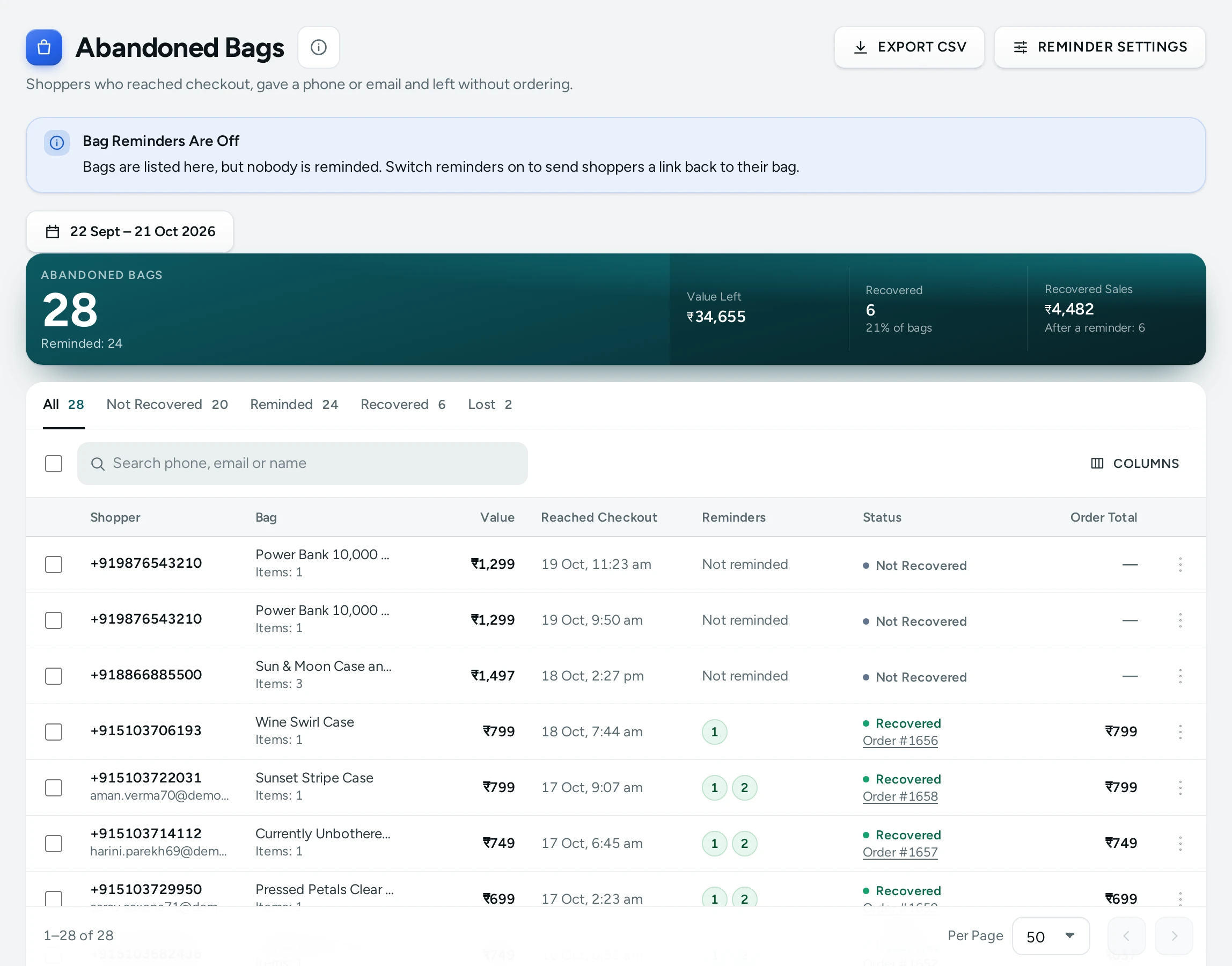Open Order #1656 link
The width and height of the screenshot is (1232, 966).
coord(900,741)
